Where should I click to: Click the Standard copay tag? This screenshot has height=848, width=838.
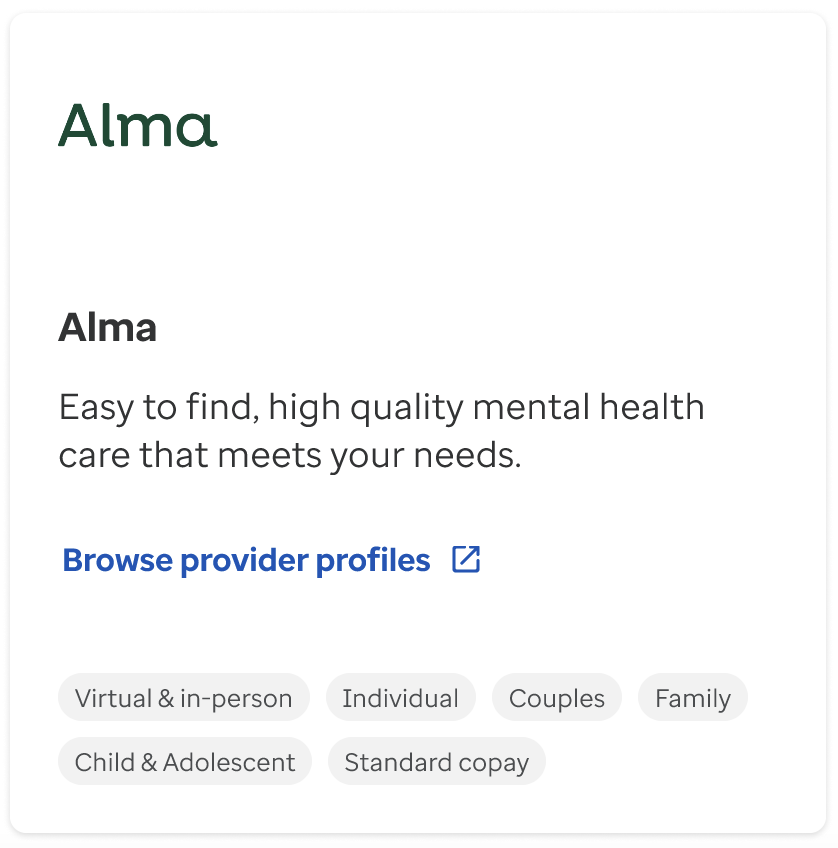[436, 762]
